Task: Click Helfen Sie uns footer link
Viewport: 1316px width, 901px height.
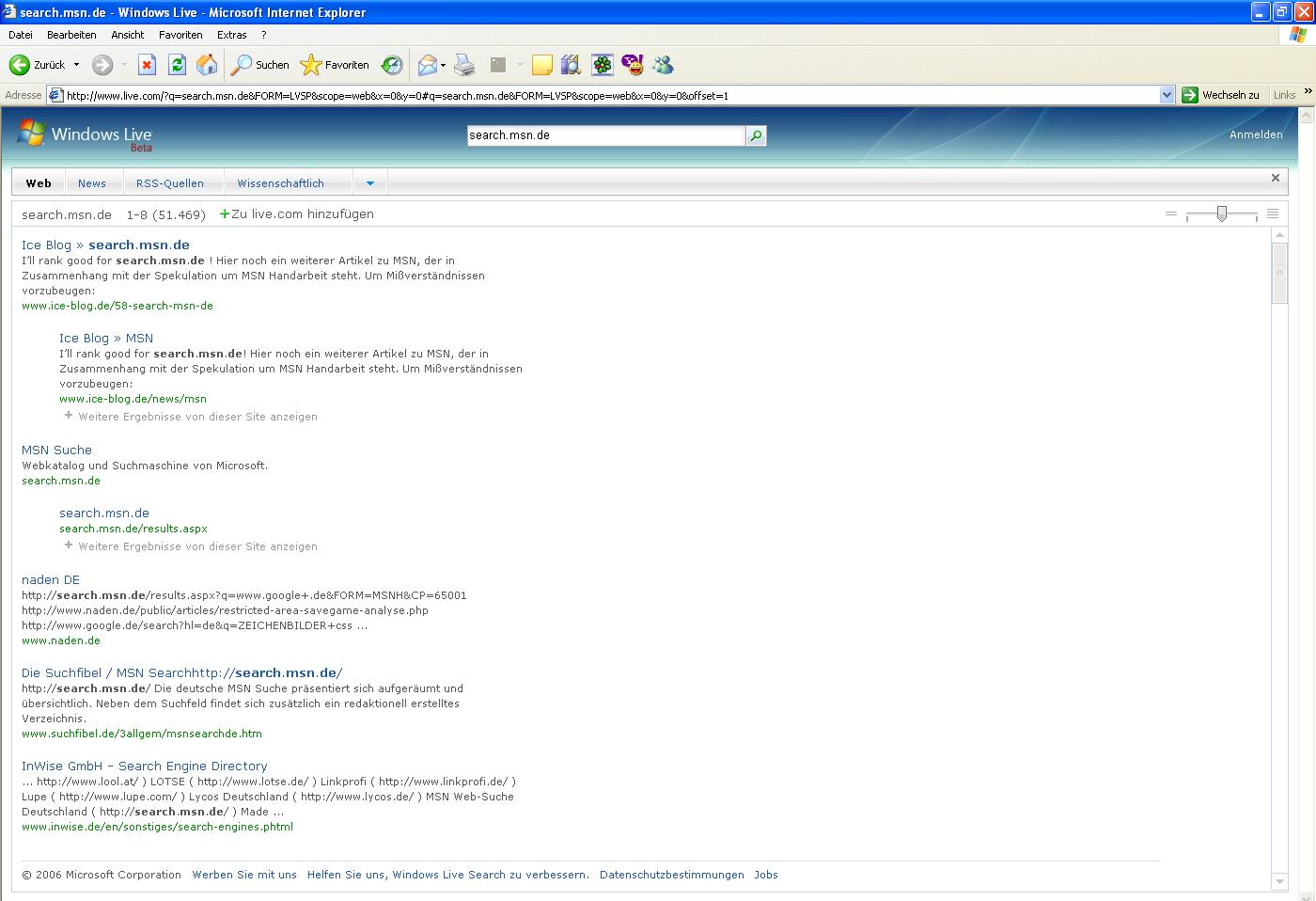Action: coord(448,875)
